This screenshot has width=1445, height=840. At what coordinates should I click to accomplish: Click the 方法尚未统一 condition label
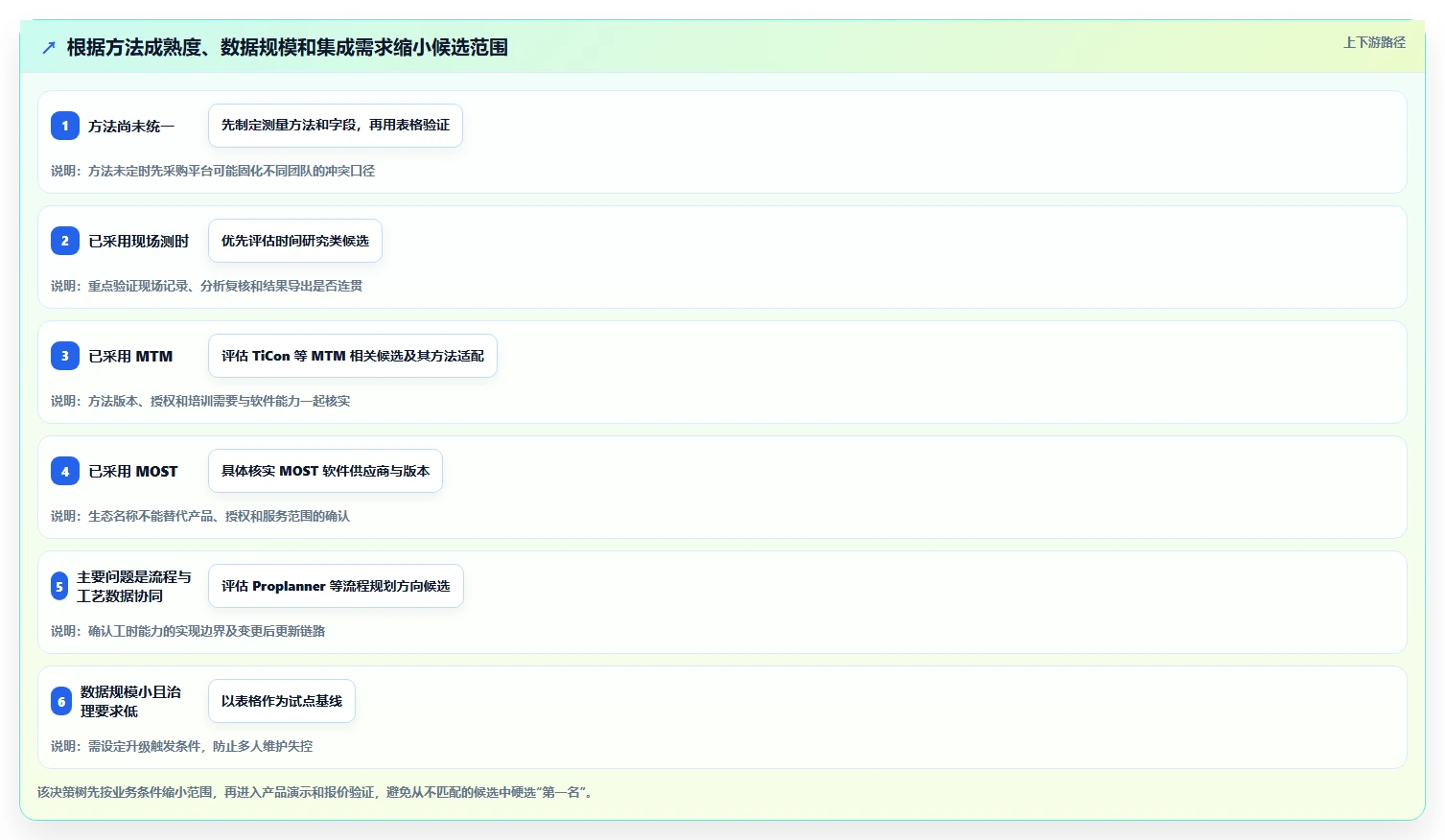(131, 126)
